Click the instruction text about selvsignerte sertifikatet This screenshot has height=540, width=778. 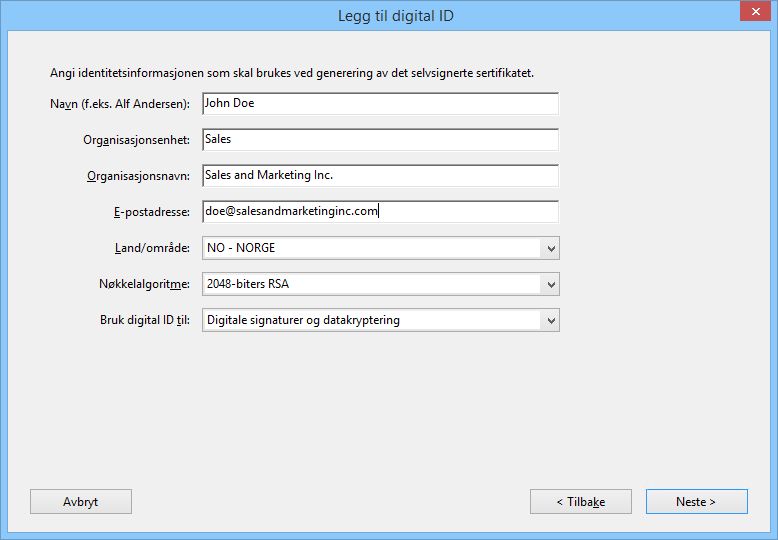coord(292,73)
